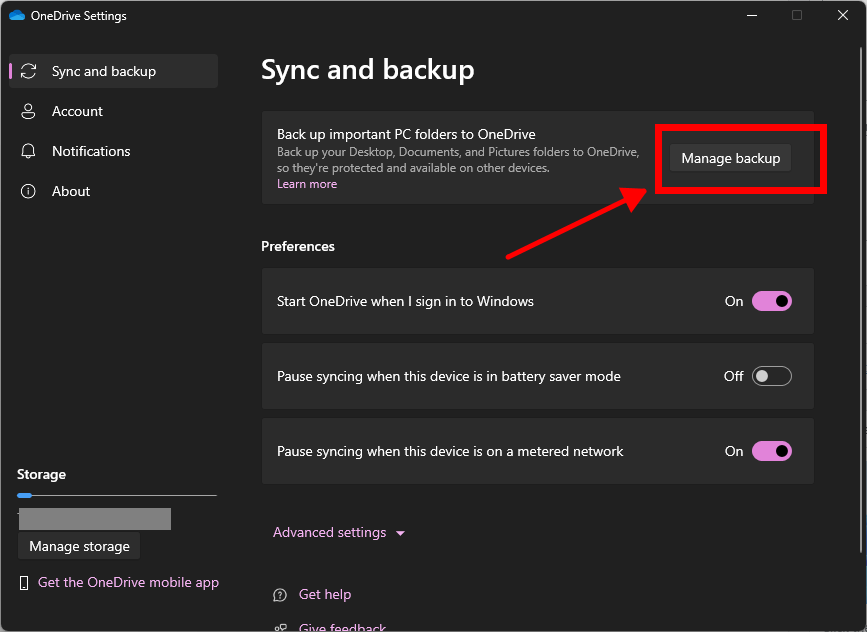Switch to the Notifications section
This screenshot has height=632, width=867.
91,151
